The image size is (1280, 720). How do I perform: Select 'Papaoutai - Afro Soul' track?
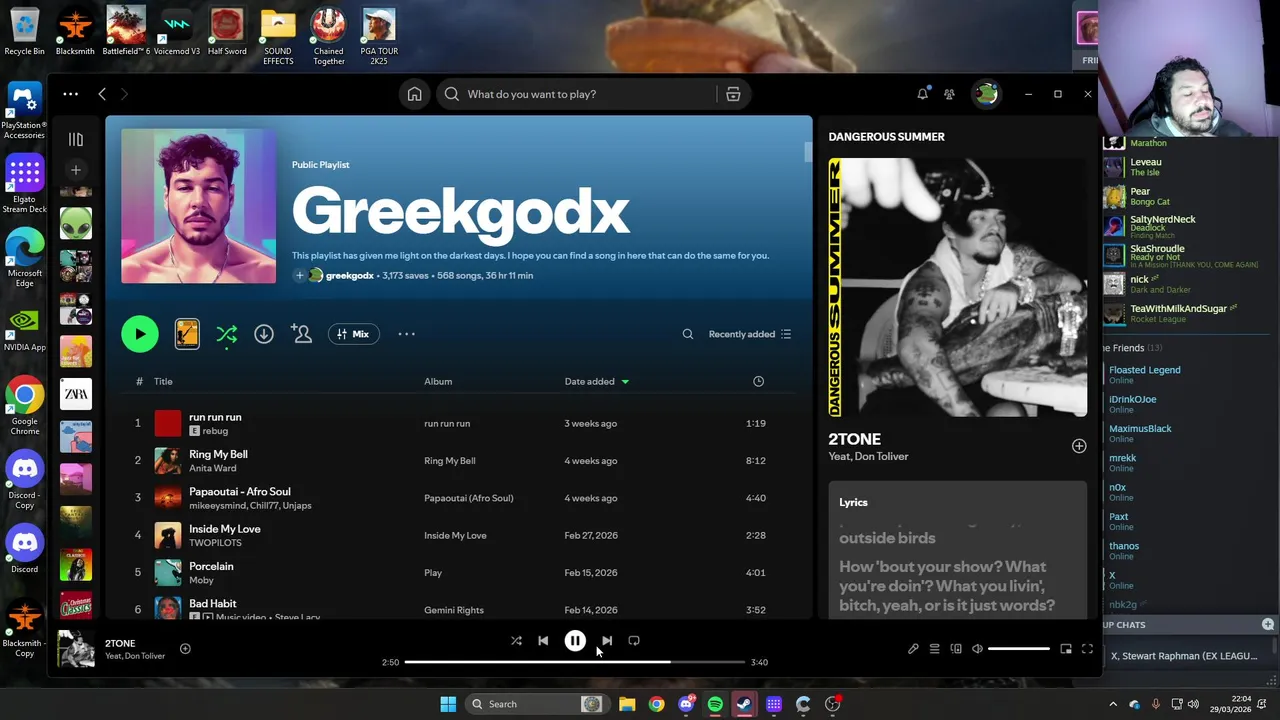240,491
